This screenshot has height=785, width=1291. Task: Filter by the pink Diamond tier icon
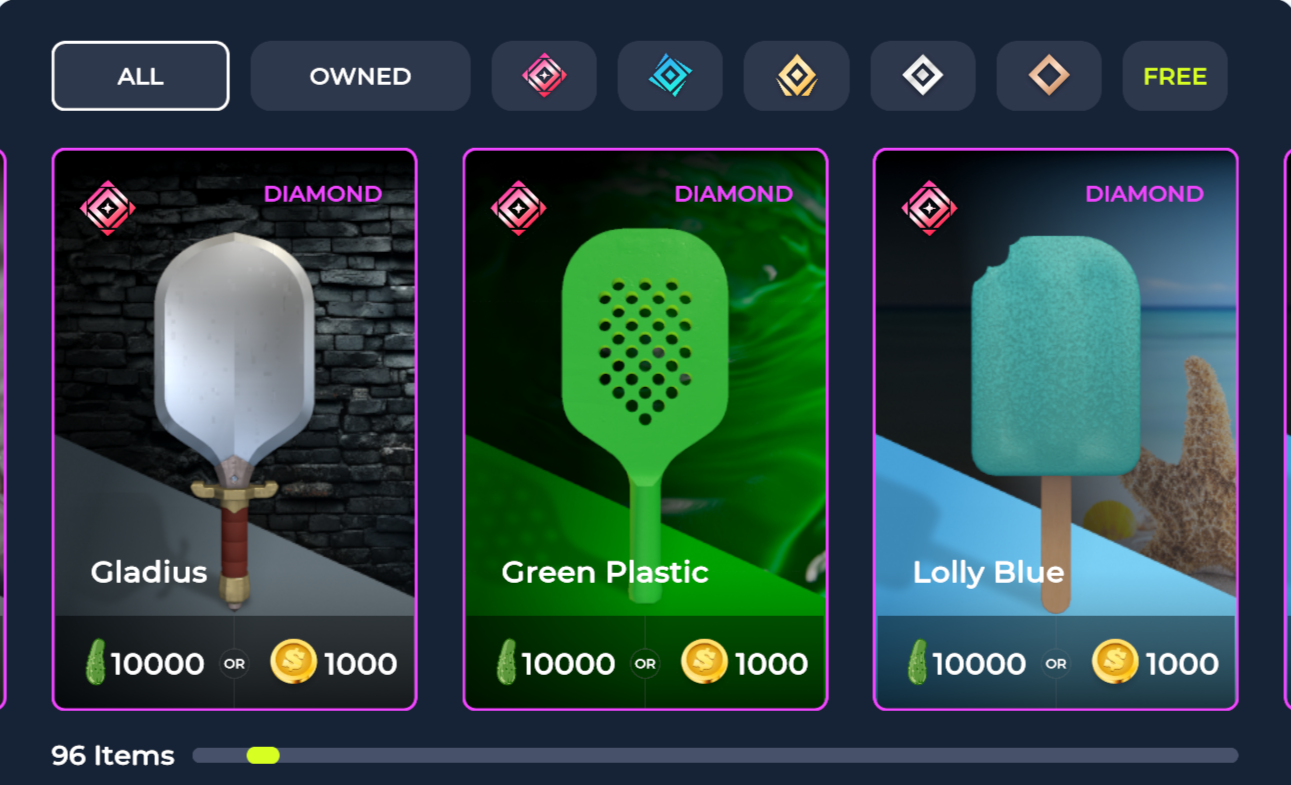coord(544,76)
